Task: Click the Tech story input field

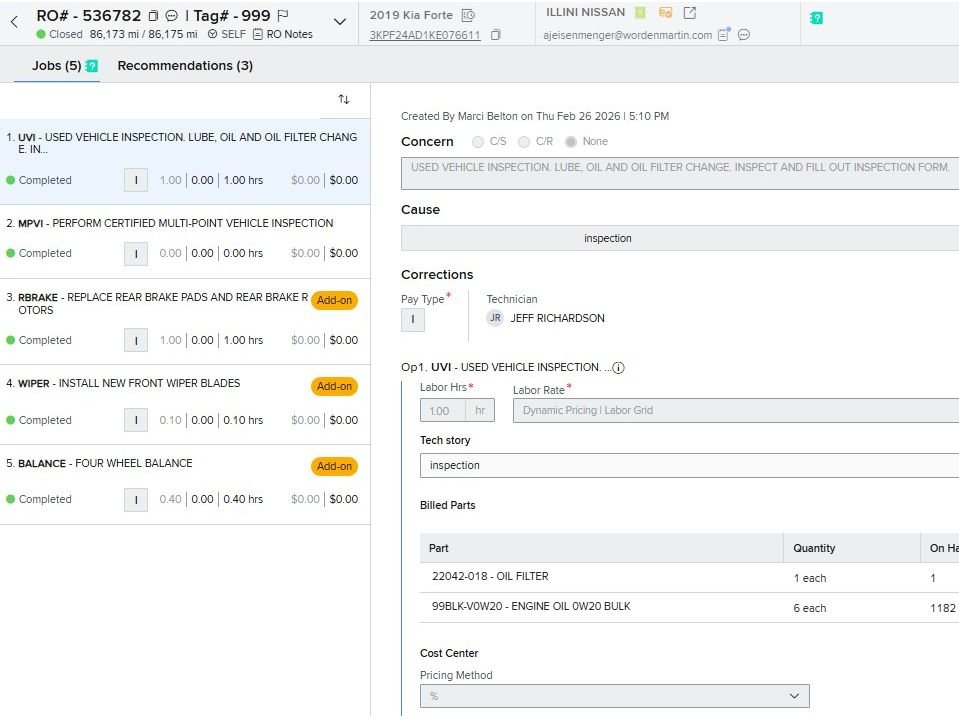Action: pyautogui.click(x=689, y=465)
